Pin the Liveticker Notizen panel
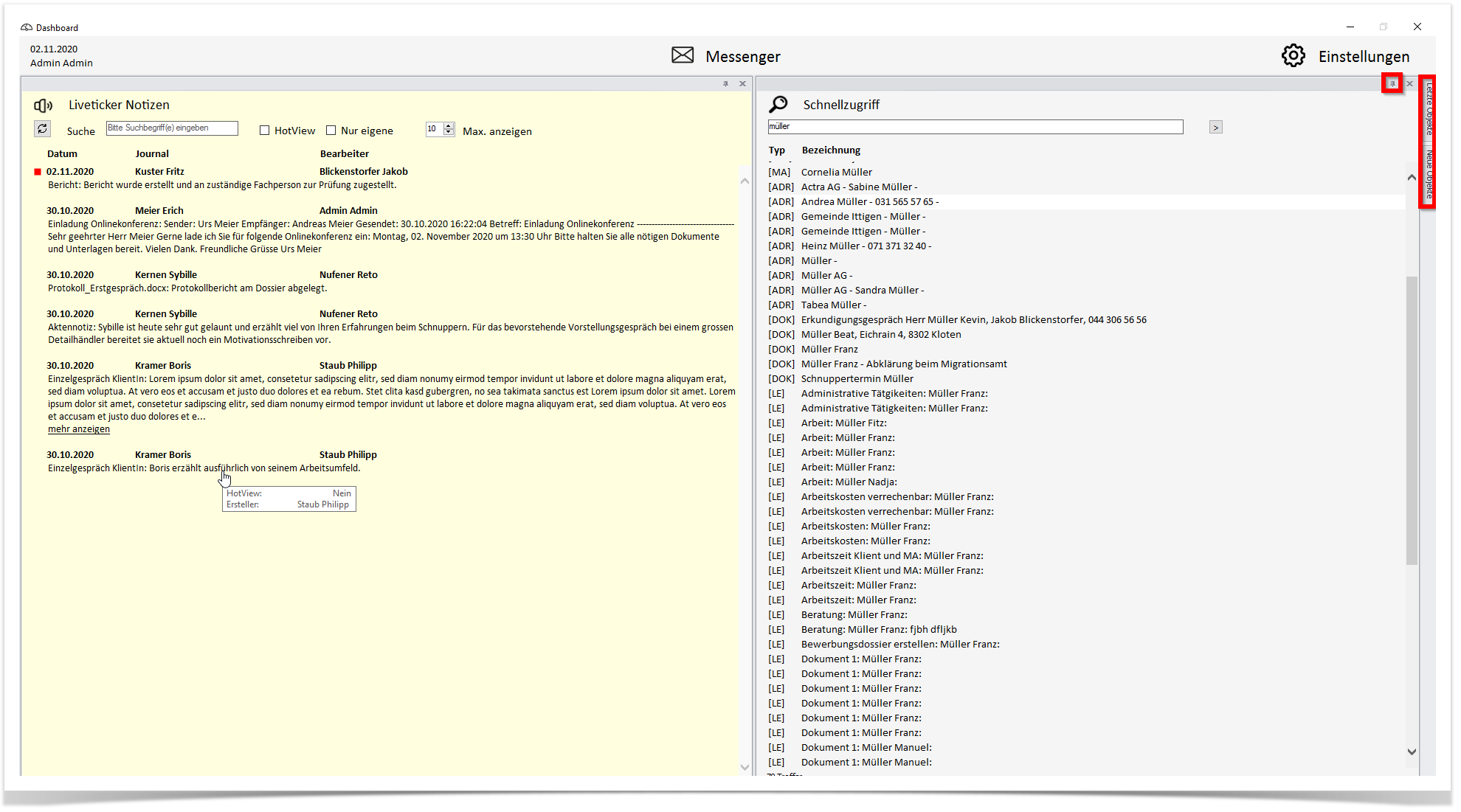The image size is (1461, 812). pyautogui.click(x=725, y=84)
